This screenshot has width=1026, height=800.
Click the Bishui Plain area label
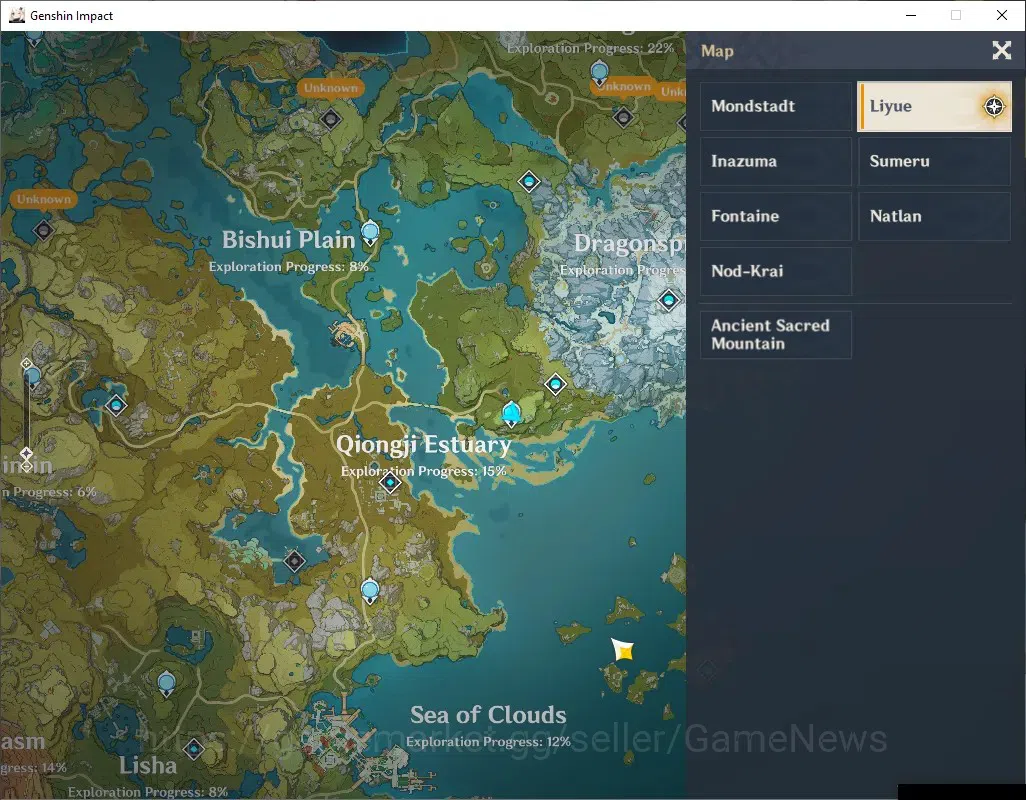click(x=289, y=240)
